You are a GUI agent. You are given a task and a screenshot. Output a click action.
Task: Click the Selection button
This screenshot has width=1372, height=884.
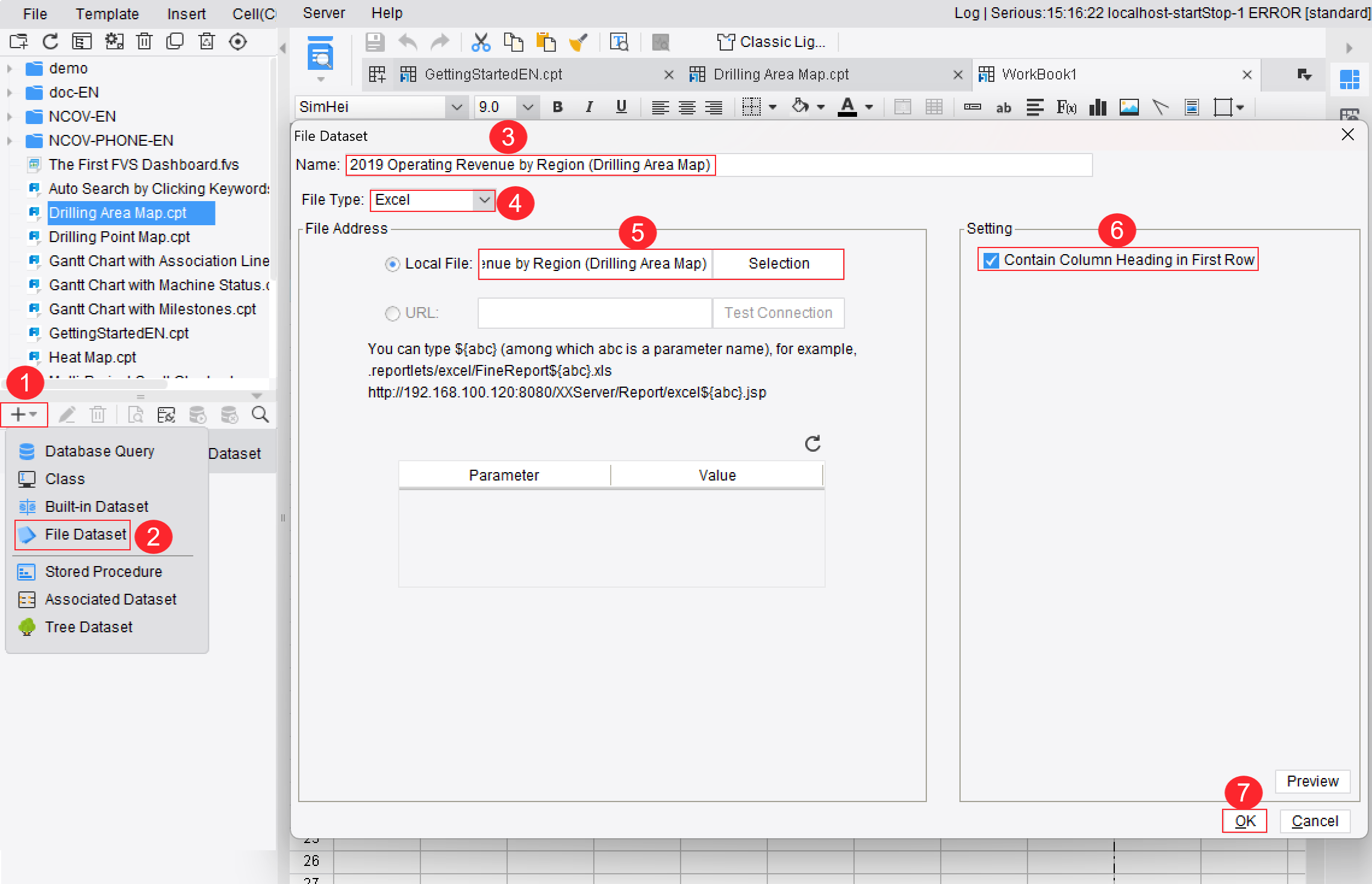click(x=778, y=264)
